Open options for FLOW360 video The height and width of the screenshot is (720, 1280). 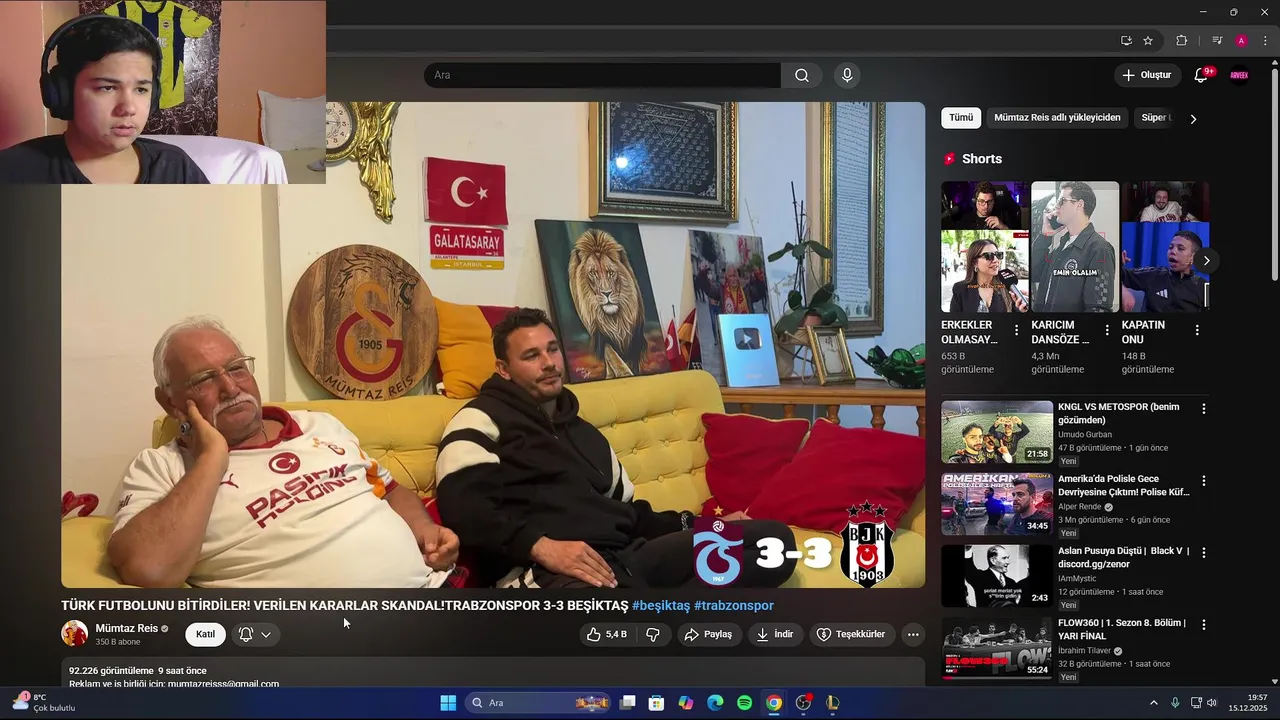pyautogui.click(x=1204, y=625)
